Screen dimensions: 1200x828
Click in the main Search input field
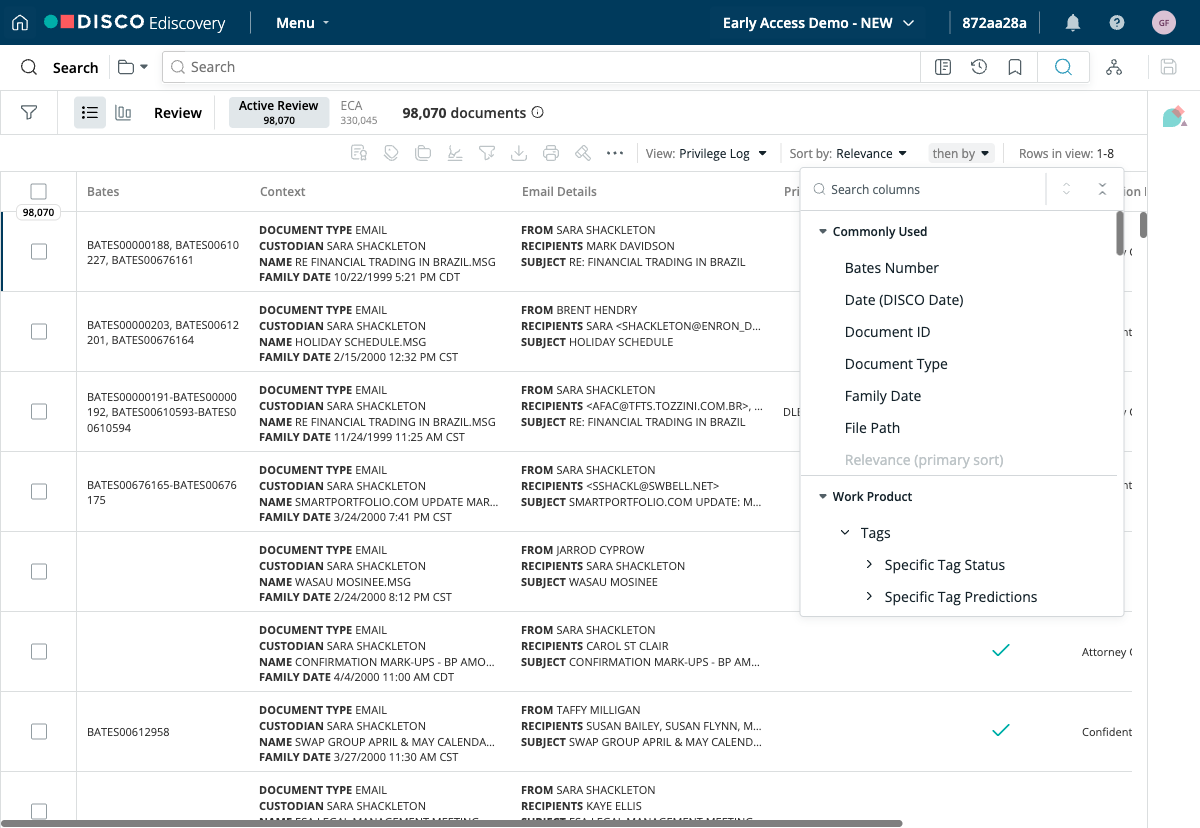point(541,67)
